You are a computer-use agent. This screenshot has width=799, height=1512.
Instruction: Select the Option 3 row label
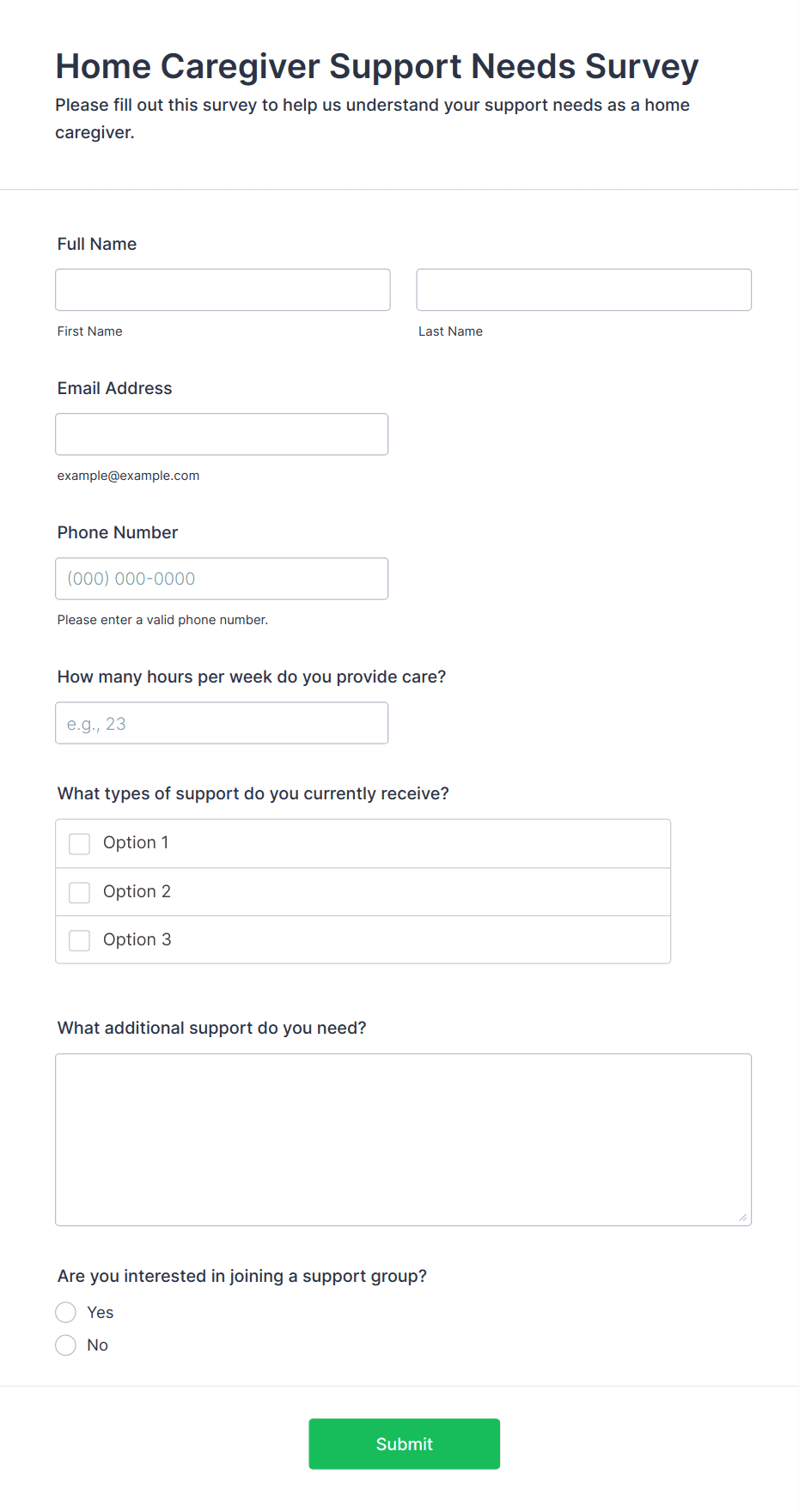tap(137, 940)
